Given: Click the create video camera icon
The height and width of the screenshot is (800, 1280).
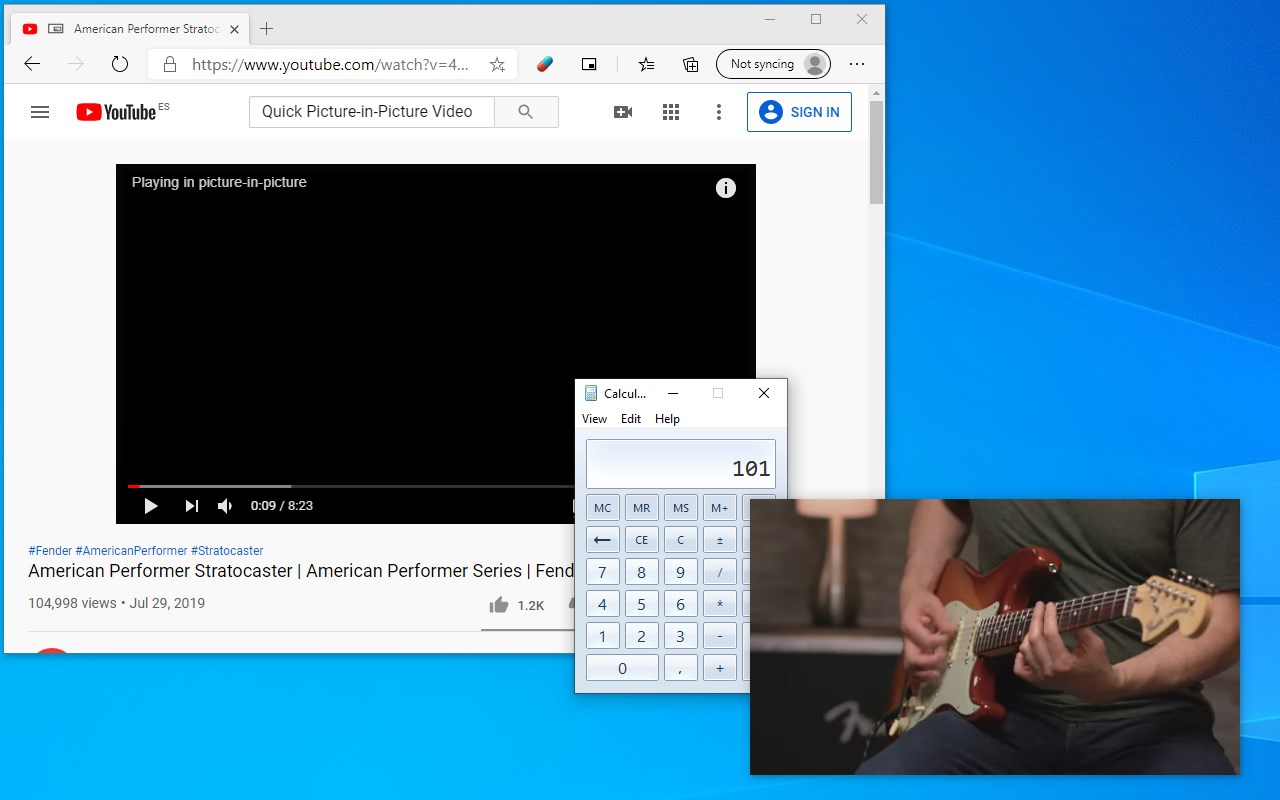Looking at the screenshot, I should pyautogui.click(x=623, y=112).
